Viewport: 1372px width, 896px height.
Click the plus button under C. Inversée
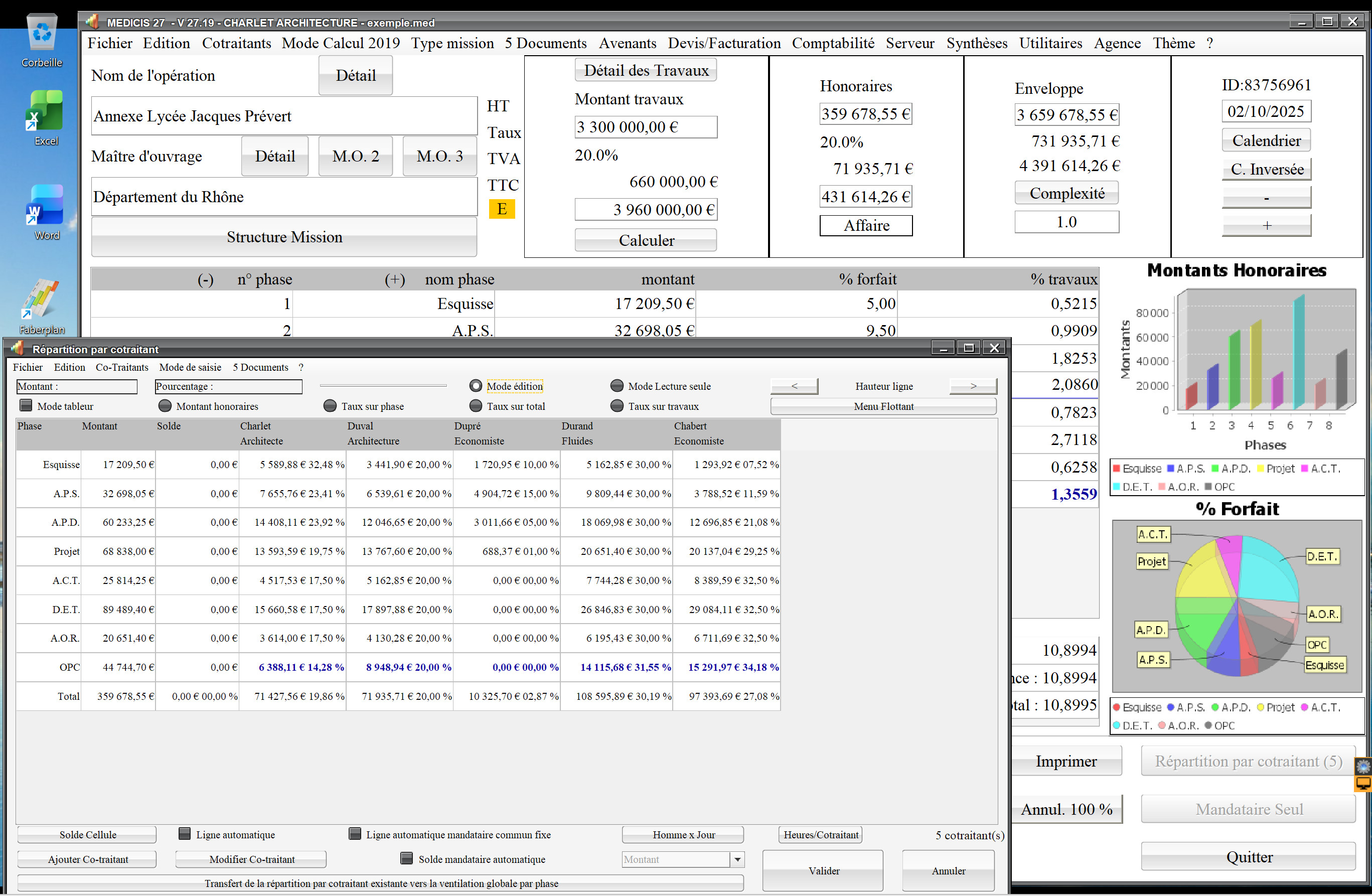1267,225
